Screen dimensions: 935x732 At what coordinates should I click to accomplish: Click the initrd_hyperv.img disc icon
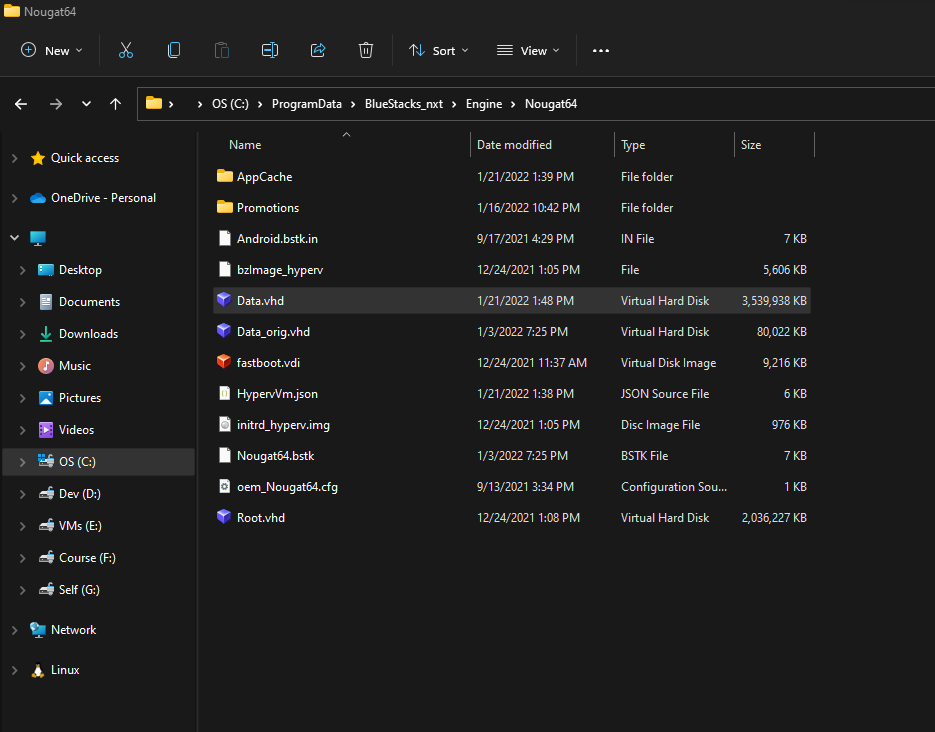tap(225, 424)
